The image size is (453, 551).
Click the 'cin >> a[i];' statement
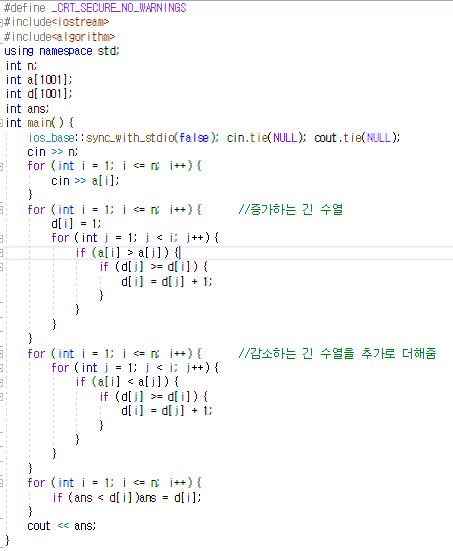click(85, 181)
